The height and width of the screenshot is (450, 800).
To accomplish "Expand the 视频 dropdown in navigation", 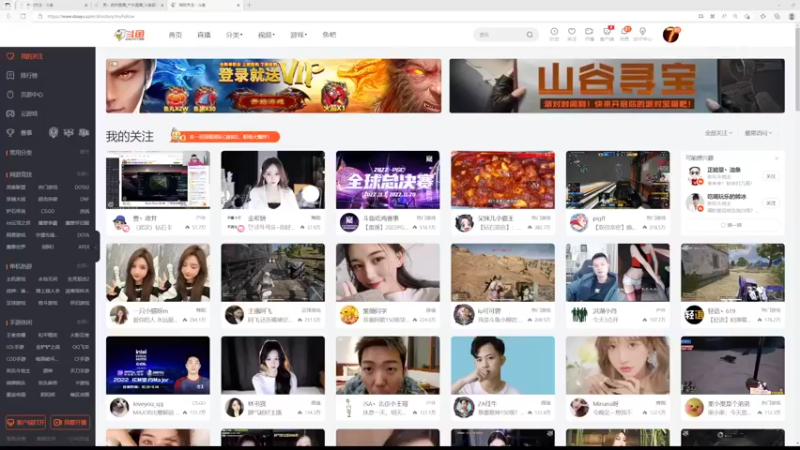I will pos(266,35).
